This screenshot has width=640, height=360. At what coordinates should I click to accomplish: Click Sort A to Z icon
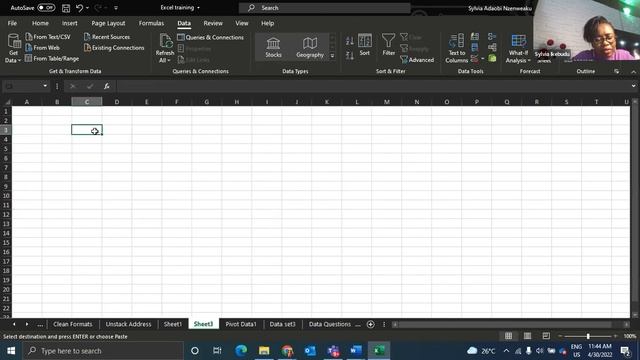point(350,40)
